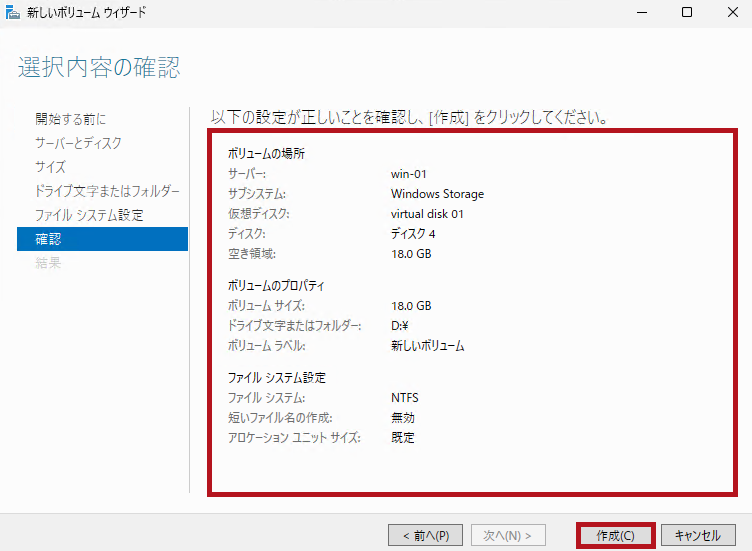Click the disabled 次へ(N) button

point(508,535)
